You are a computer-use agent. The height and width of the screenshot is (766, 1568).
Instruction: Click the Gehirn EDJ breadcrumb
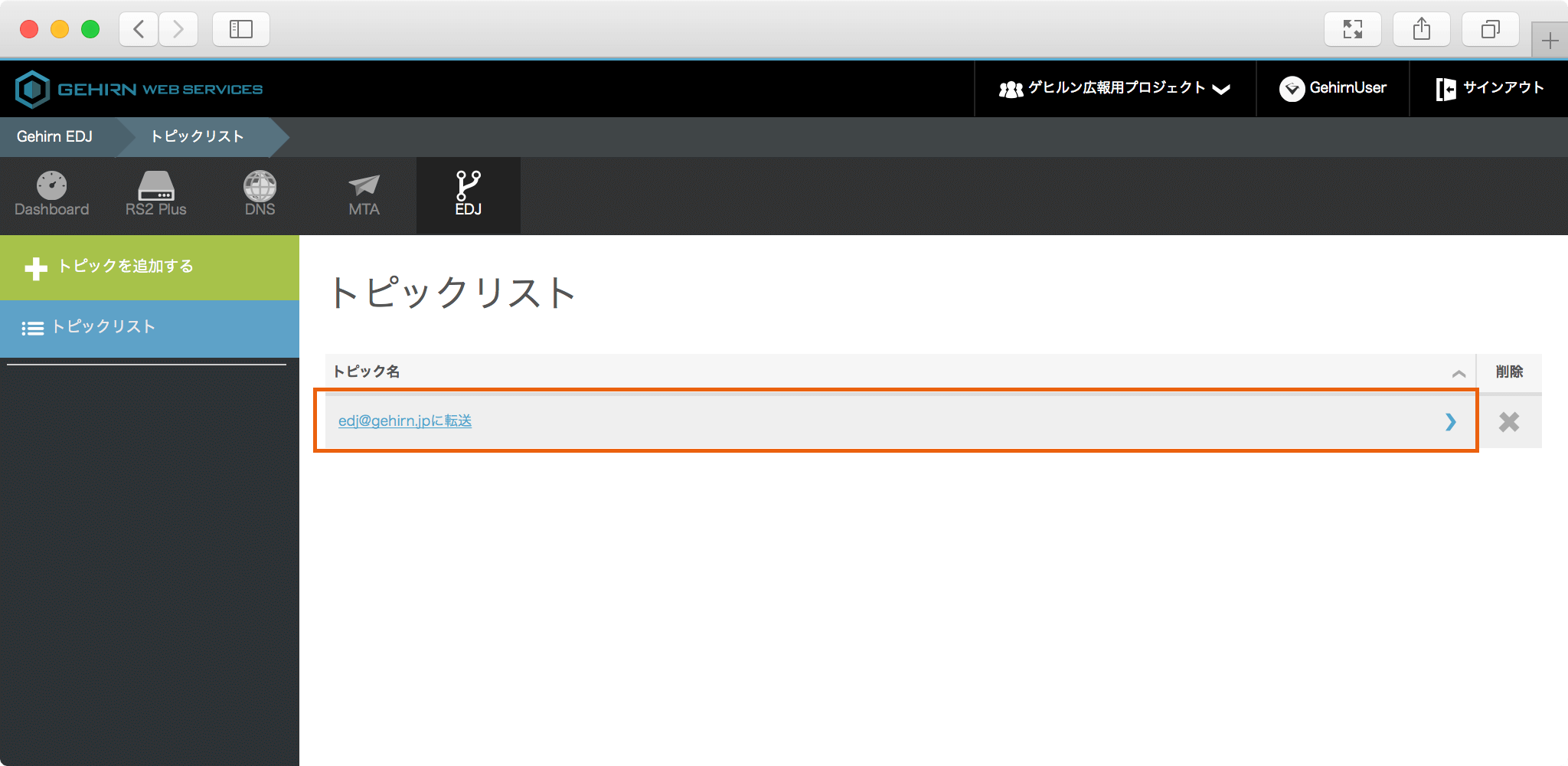54,136
